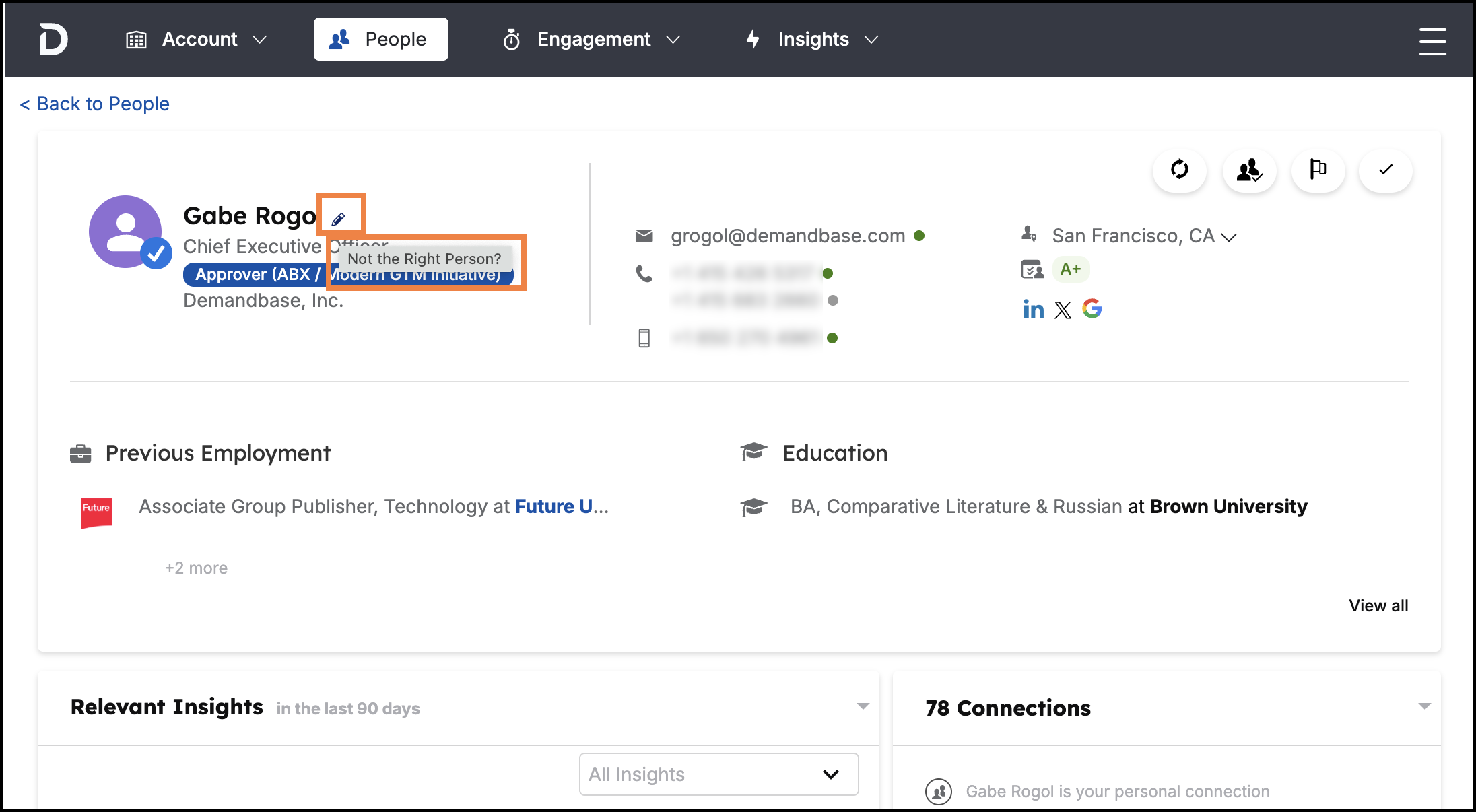Click the grogol@demandbase.com email address
The image size is (1476, 812).
point(788,236)
